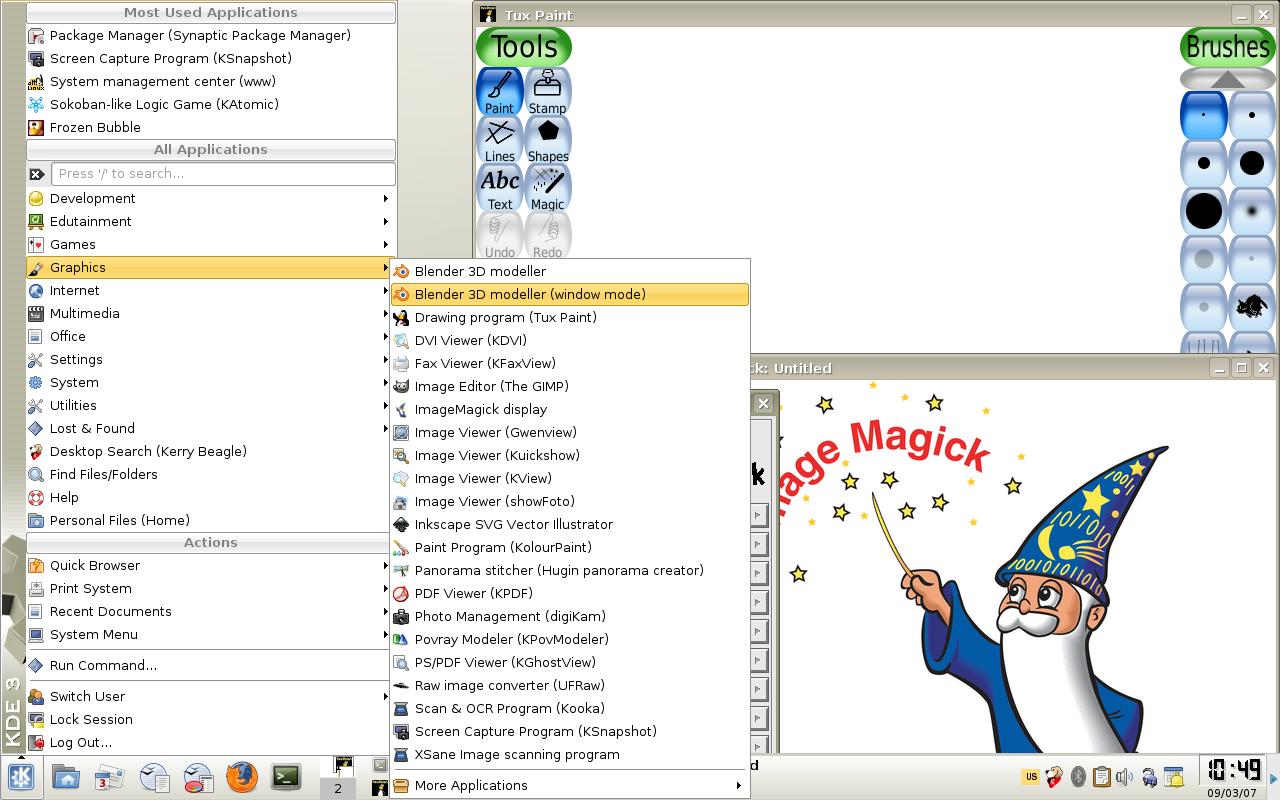This screenshot has height=800, width=1280.
Task: Open Image Viewer (Gwenview)
Action: (x=569, y=432)
